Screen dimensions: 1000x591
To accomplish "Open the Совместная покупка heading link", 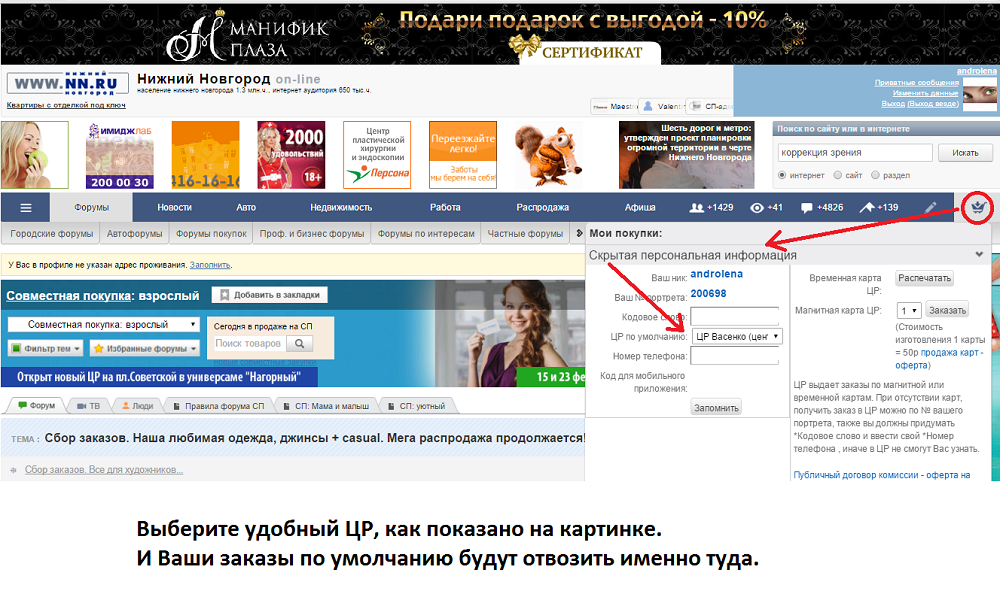I will click(69, 296).
